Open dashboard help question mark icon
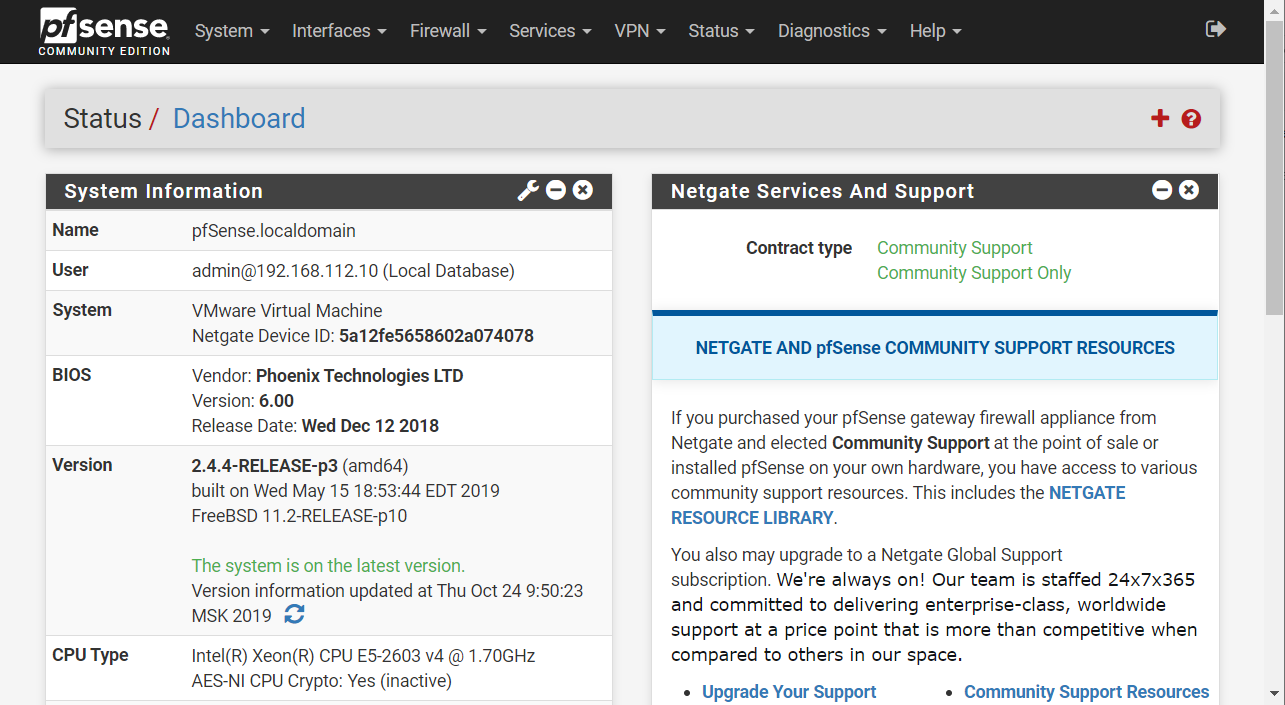 coord(1191,119)
